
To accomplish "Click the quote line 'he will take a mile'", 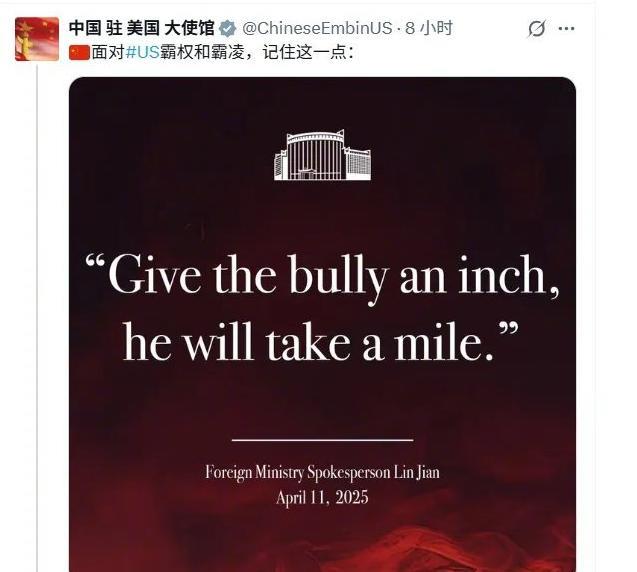I will point(321,342).
